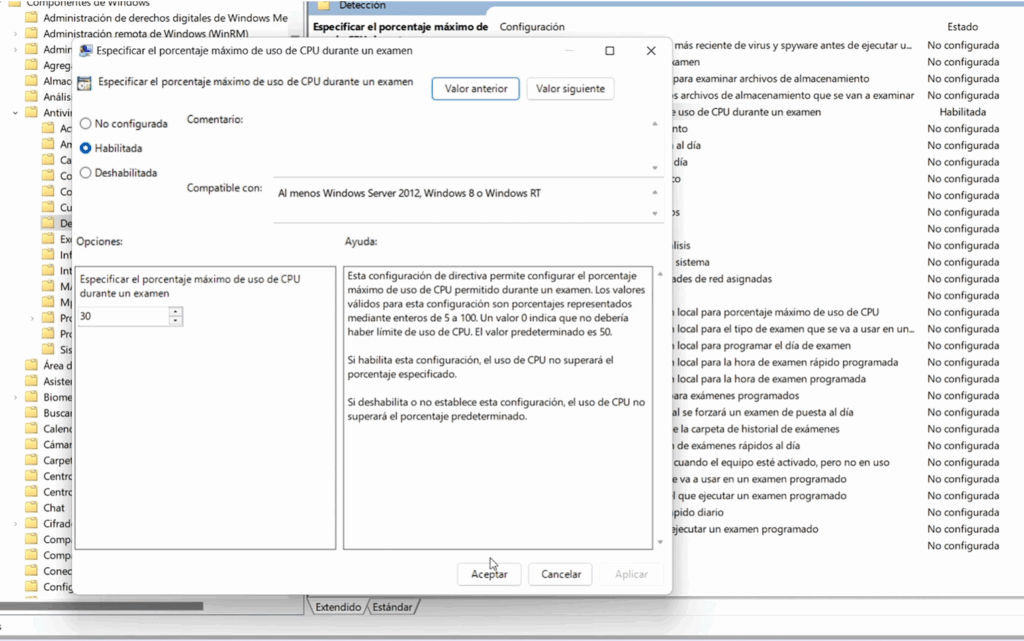
Task: Select the 'Habilitada' radio button in the dialog
Action: pyautogui.click(x=86, y=148)
